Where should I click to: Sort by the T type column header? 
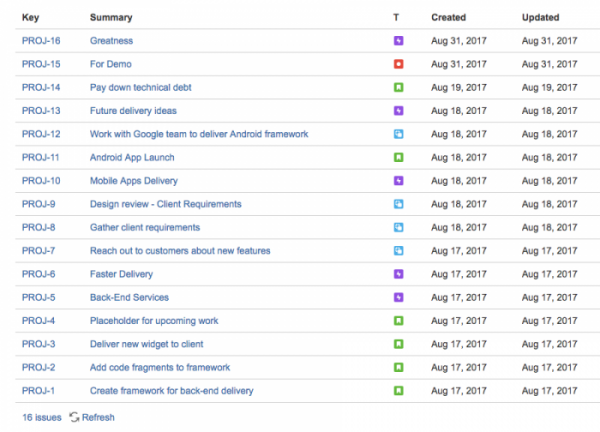coord(396,18)
